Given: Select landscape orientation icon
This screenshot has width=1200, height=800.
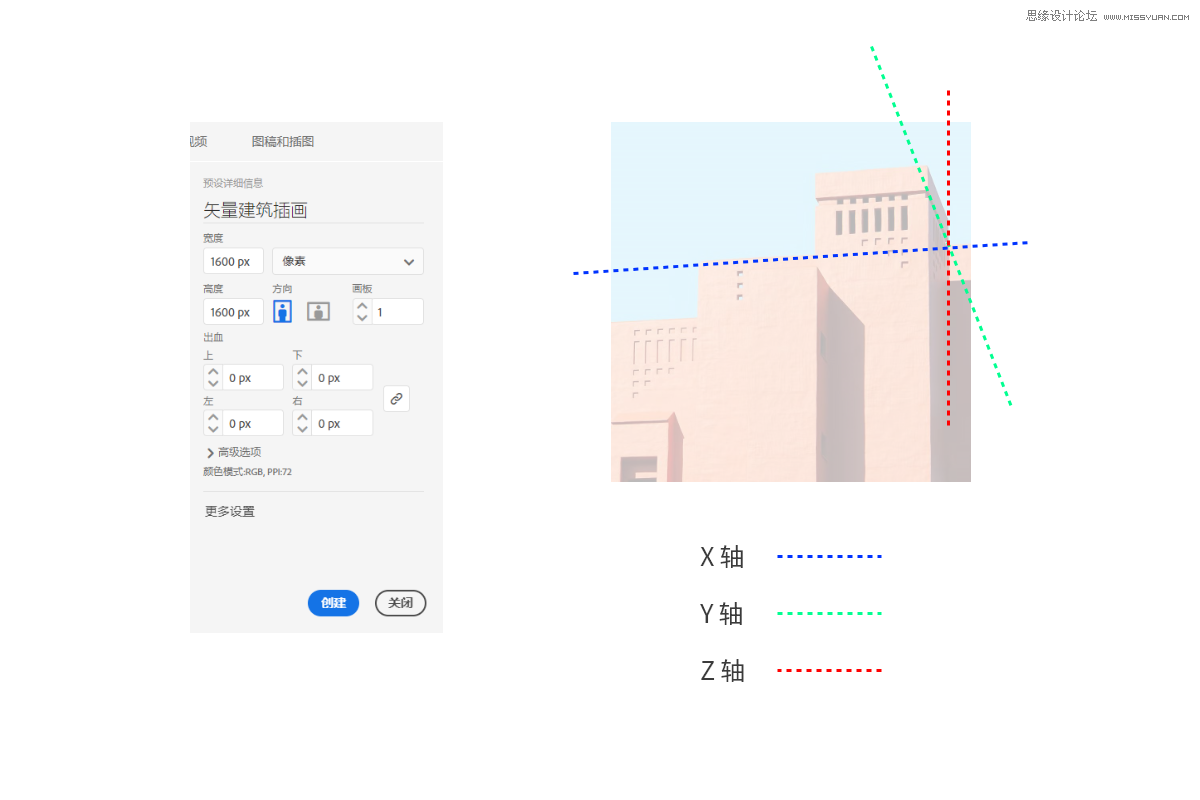Looking at the screenshot, I should tap(318, 311).
